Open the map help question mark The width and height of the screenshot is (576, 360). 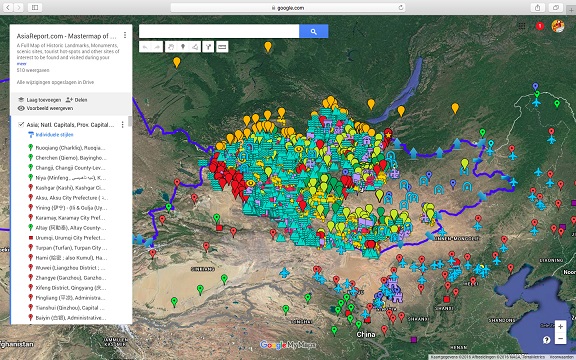546,340
